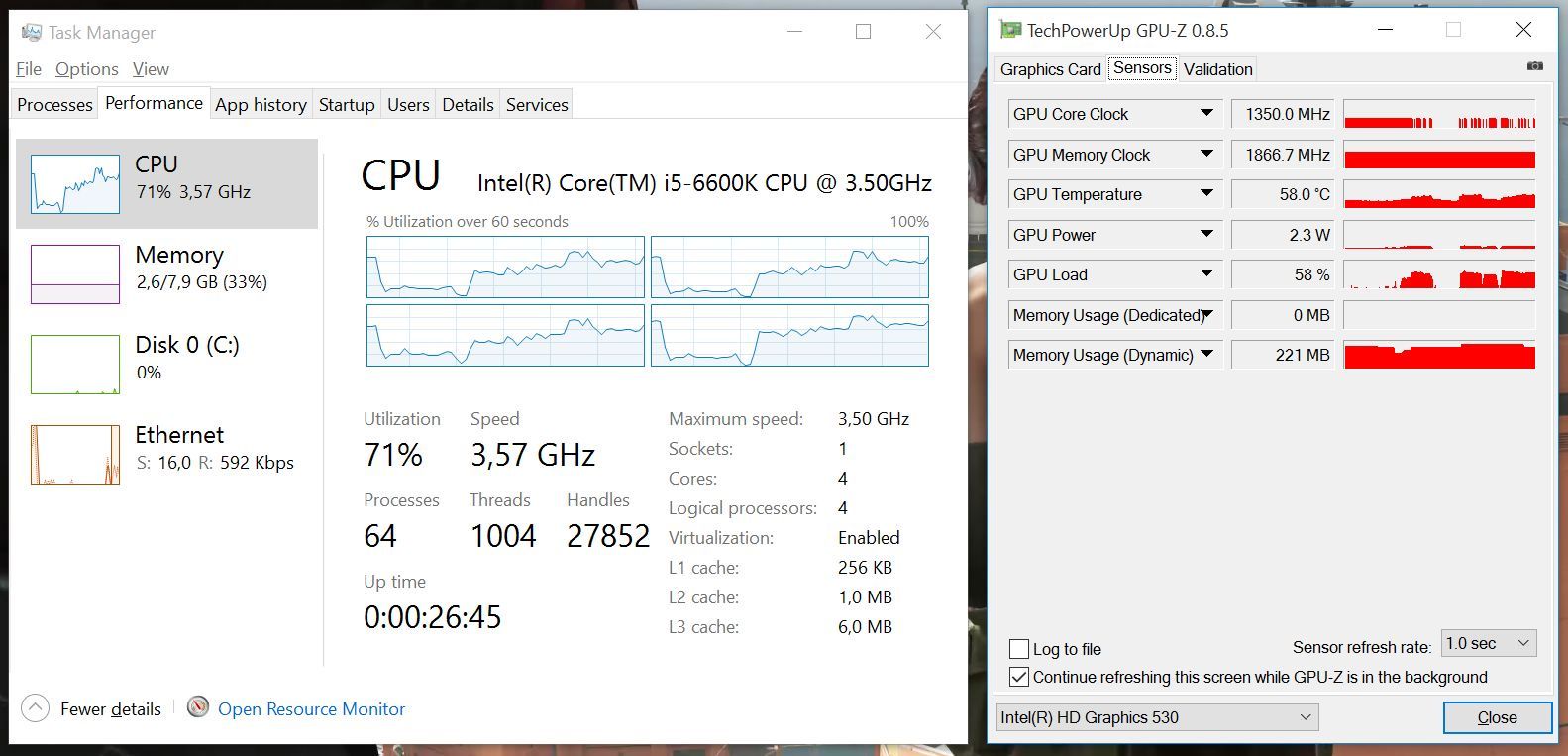
Task: Switch to the App history tab
Action: pyautogui.click(x=261, y=104)
